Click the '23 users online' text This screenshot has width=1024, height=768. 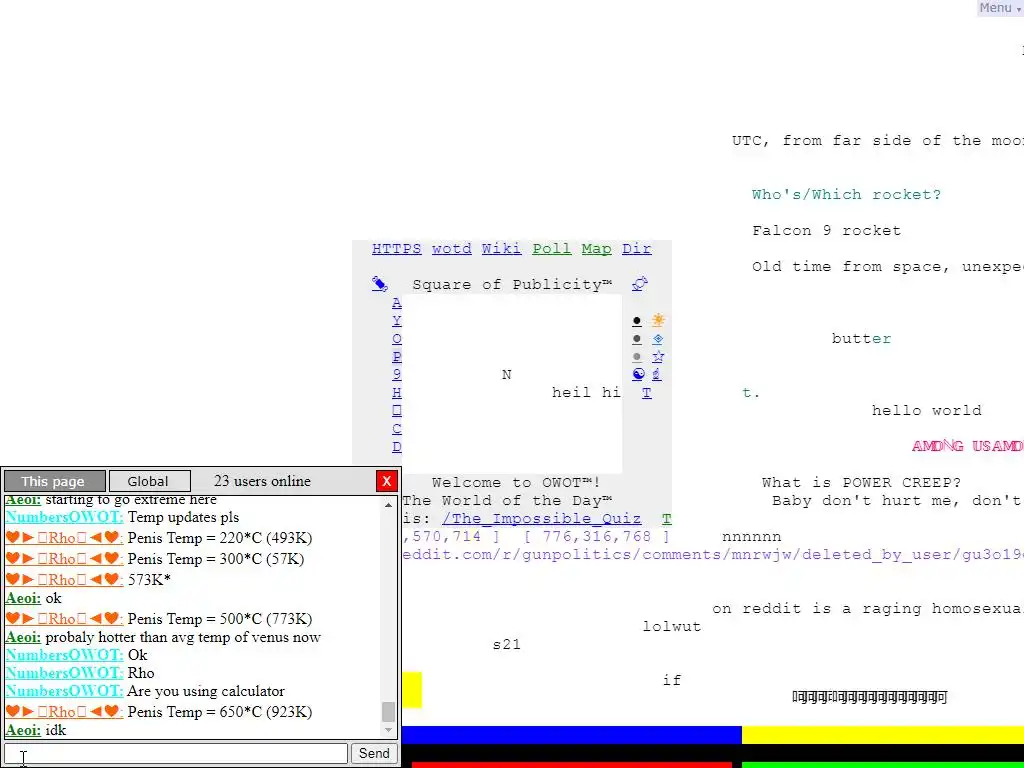click(263, 481)
